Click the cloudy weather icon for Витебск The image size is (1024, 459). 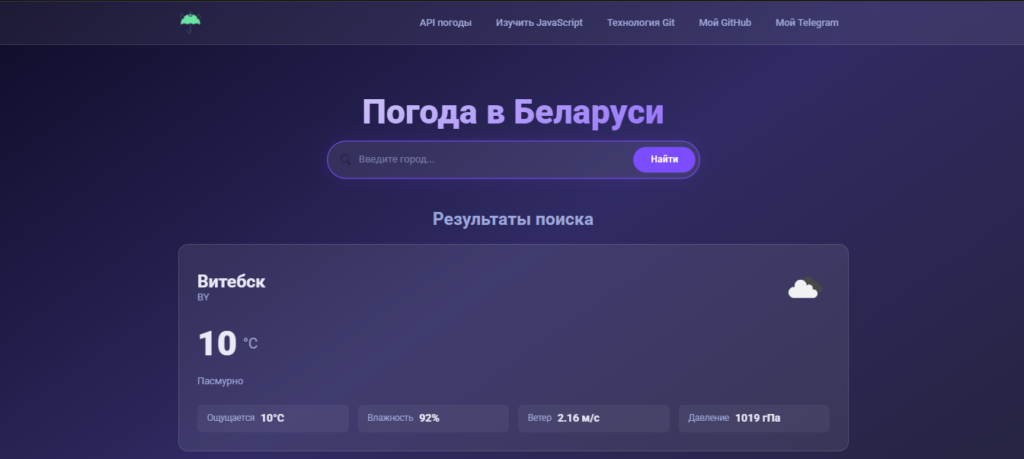coord(805,288)
